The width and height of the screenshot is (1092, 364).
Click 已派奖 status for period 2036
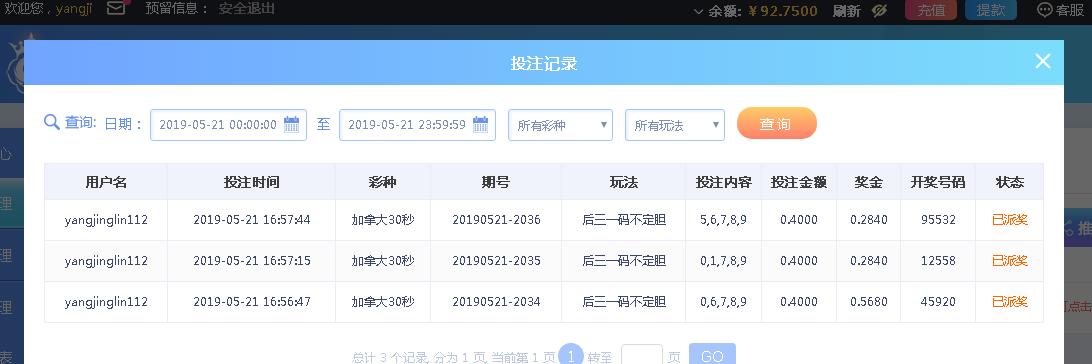click(x=1010, y=220)
